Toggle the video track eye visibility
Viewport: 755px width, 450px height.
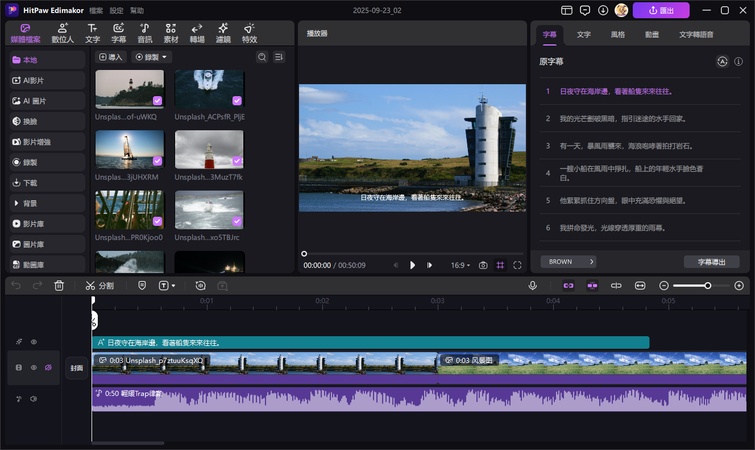point(34,367)
